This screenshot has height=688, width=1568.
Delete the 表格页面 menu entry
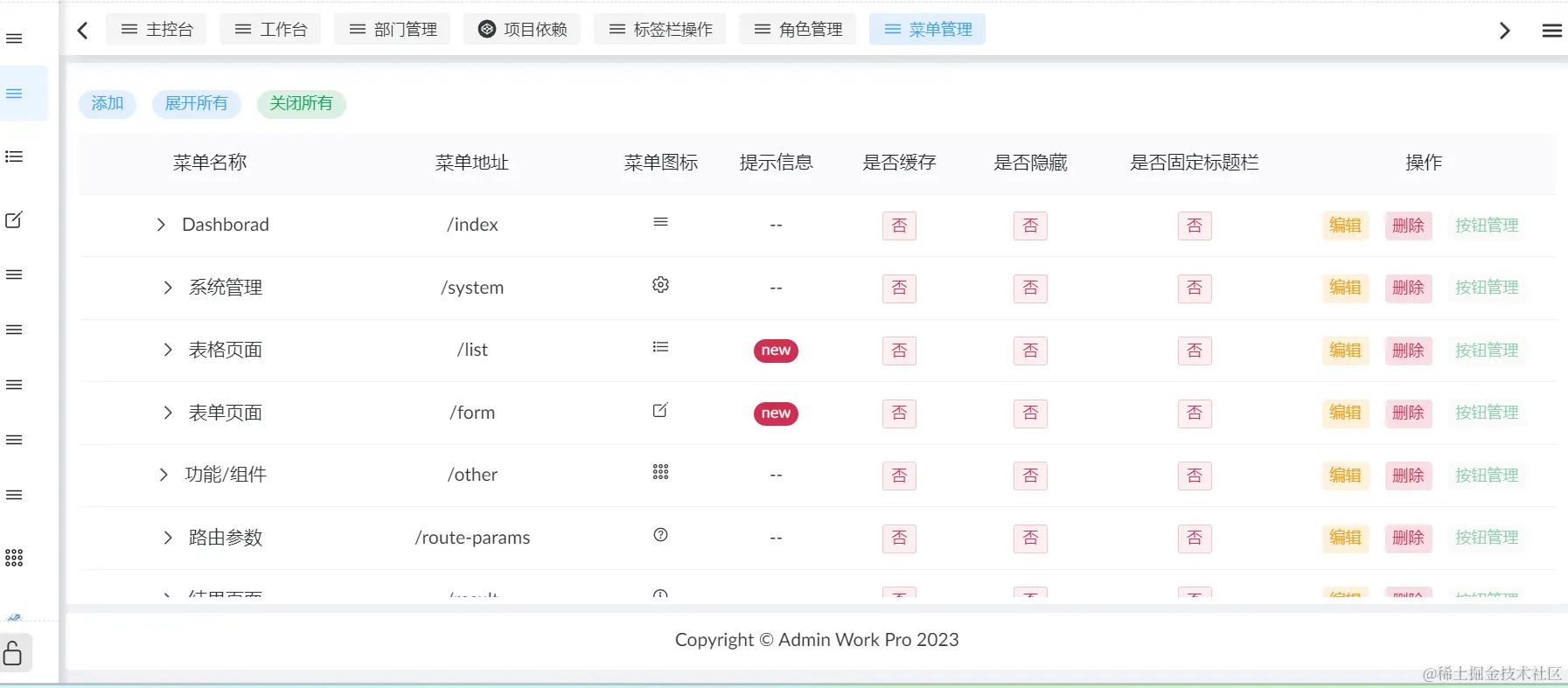click(x=1408, y=351)
